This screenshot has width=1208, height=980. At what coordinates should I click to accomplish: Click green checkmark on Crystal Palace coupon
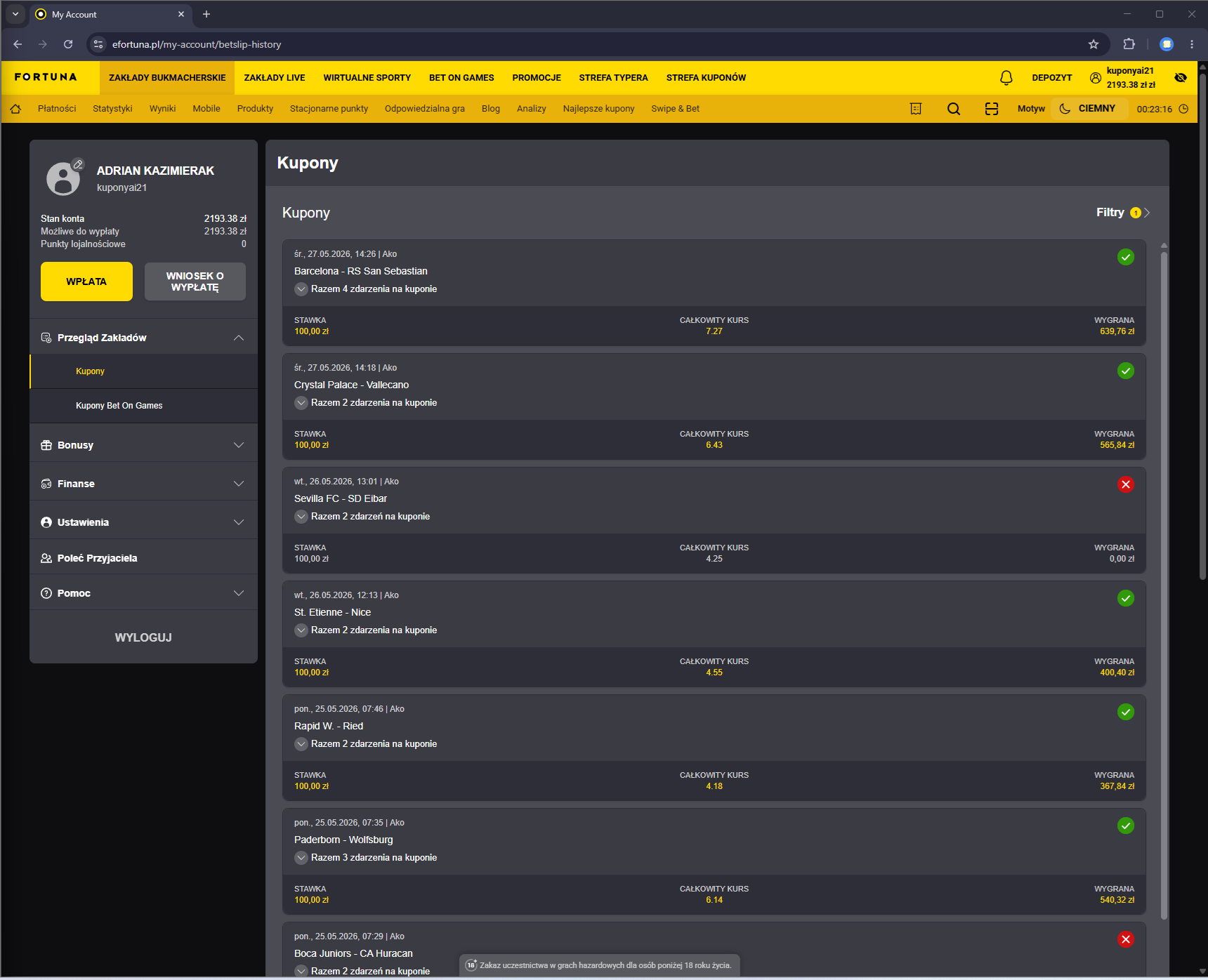click(x=1126, y=371)
